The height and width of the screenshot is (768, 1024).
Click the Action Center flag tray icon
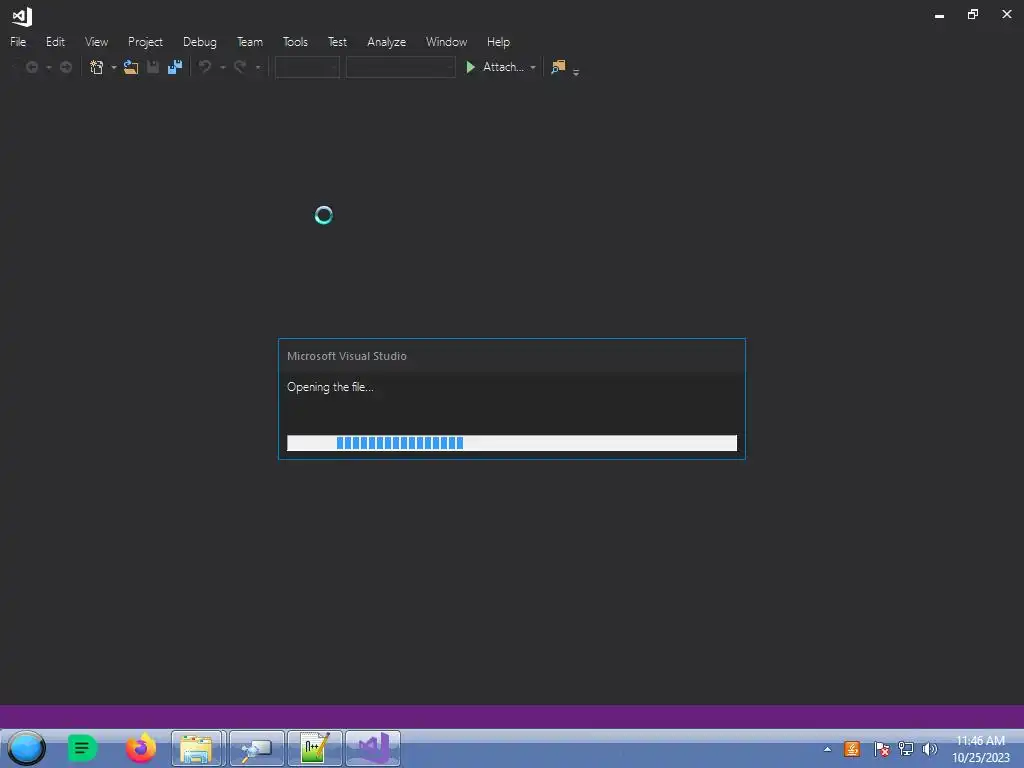pyautogui.click(x=881, y=749)
